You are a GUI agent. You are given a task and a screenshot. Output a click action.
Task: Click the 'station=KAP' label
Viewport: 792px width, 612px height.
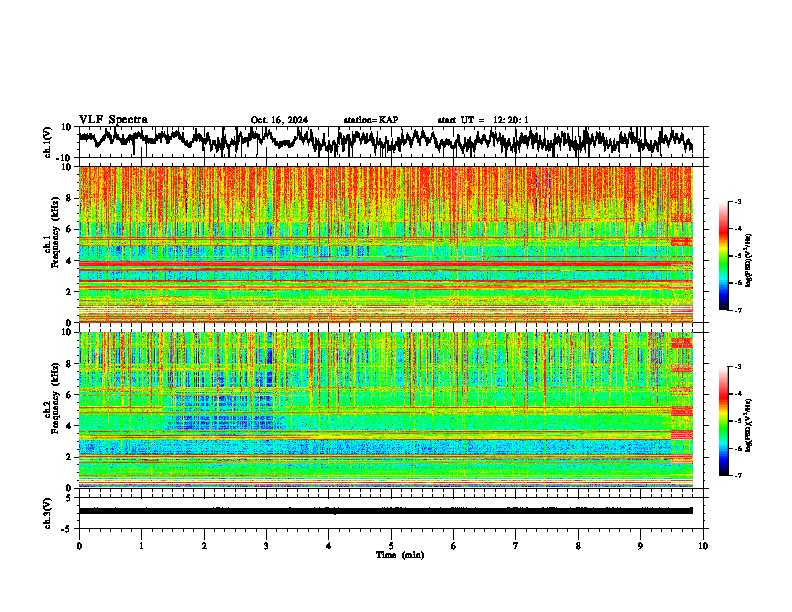[371, 120]
